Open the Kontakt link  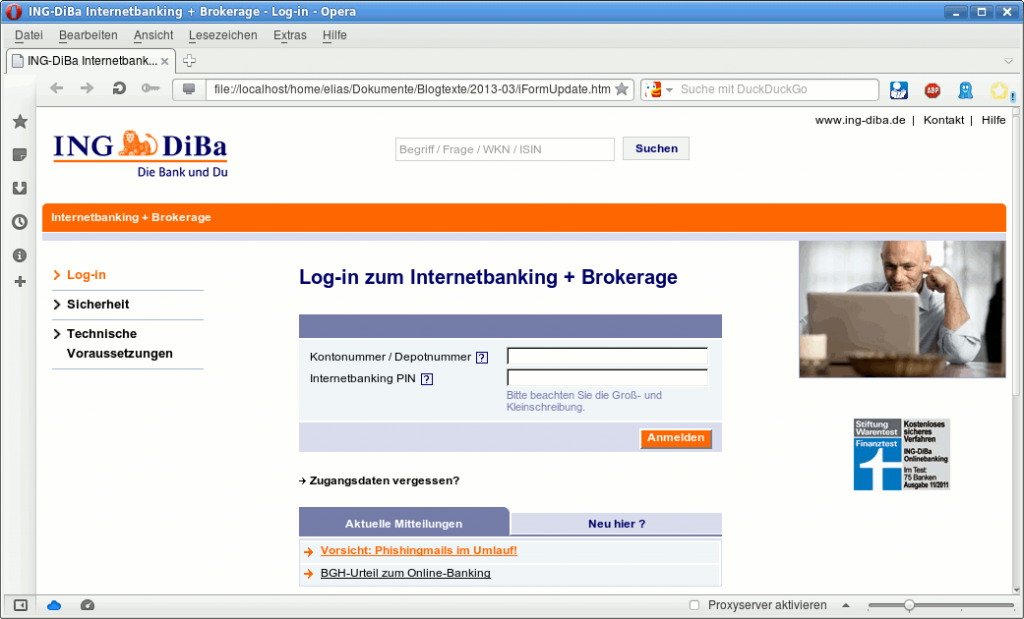(x=944, y=120)
